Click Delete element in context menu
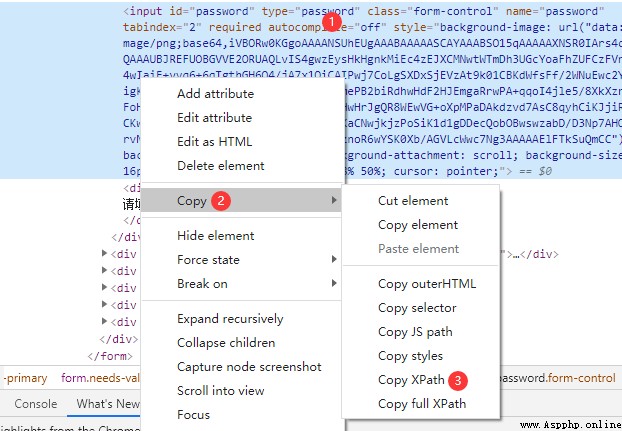This screenshot has width=622, height=431. point(221,165)
